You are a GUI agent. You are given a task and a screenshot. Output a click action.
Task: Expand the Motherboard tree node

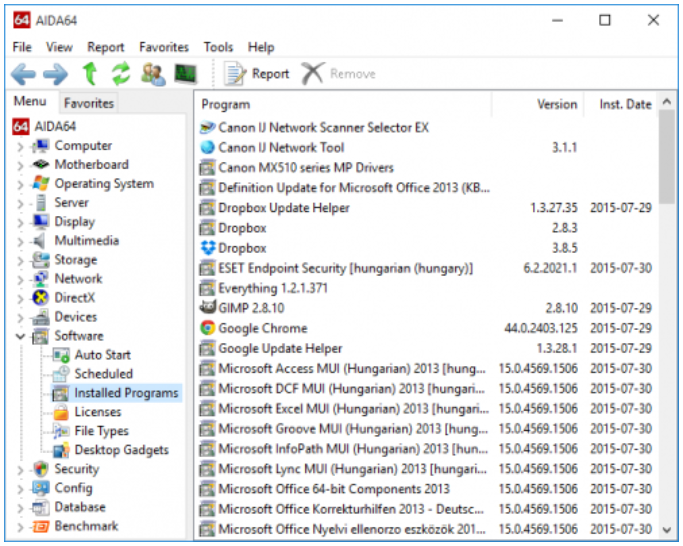click(x=20, y=165)
